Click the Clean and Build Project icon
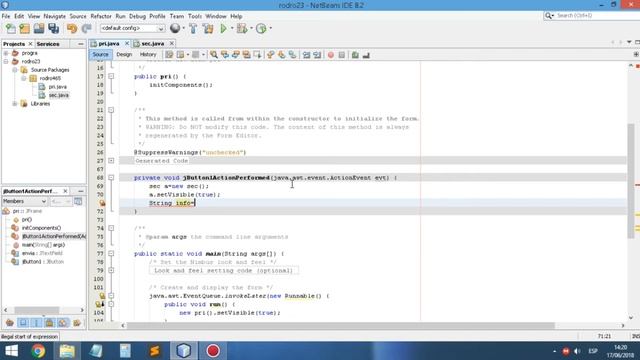This screenshot has height=360, width=640. tap(208, 29)
